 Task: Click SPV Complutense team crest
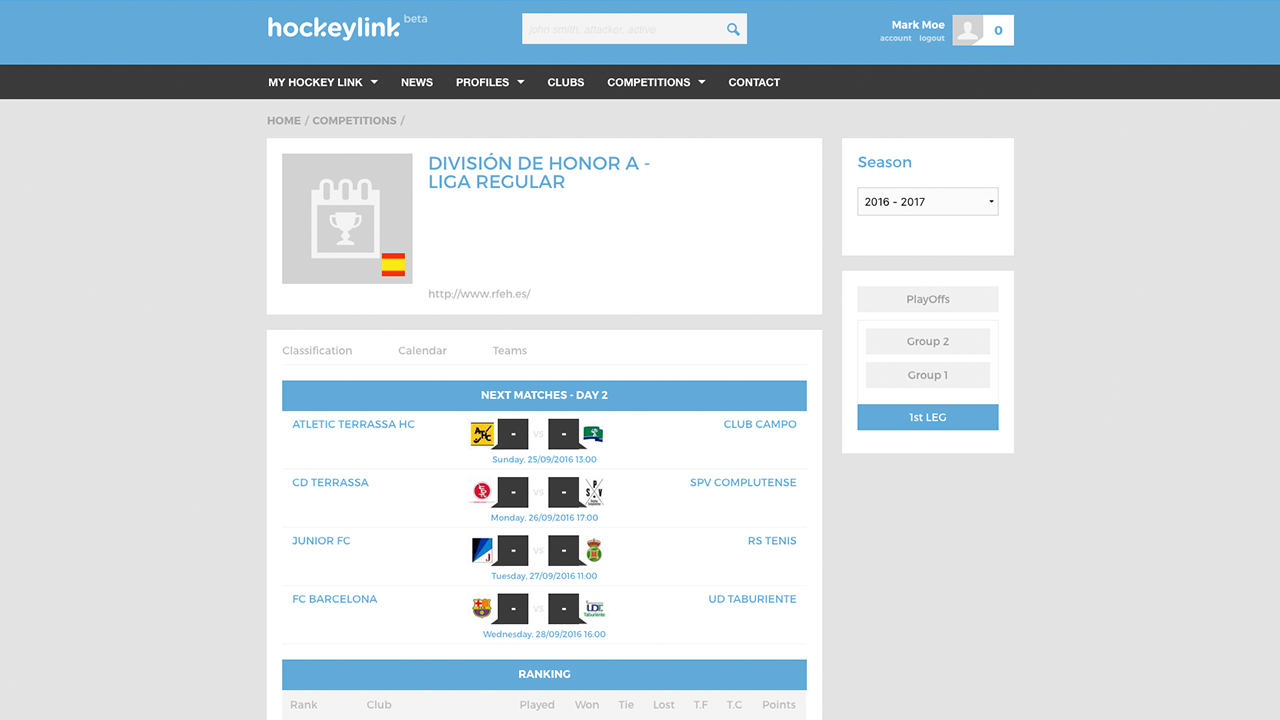[594, 492]
